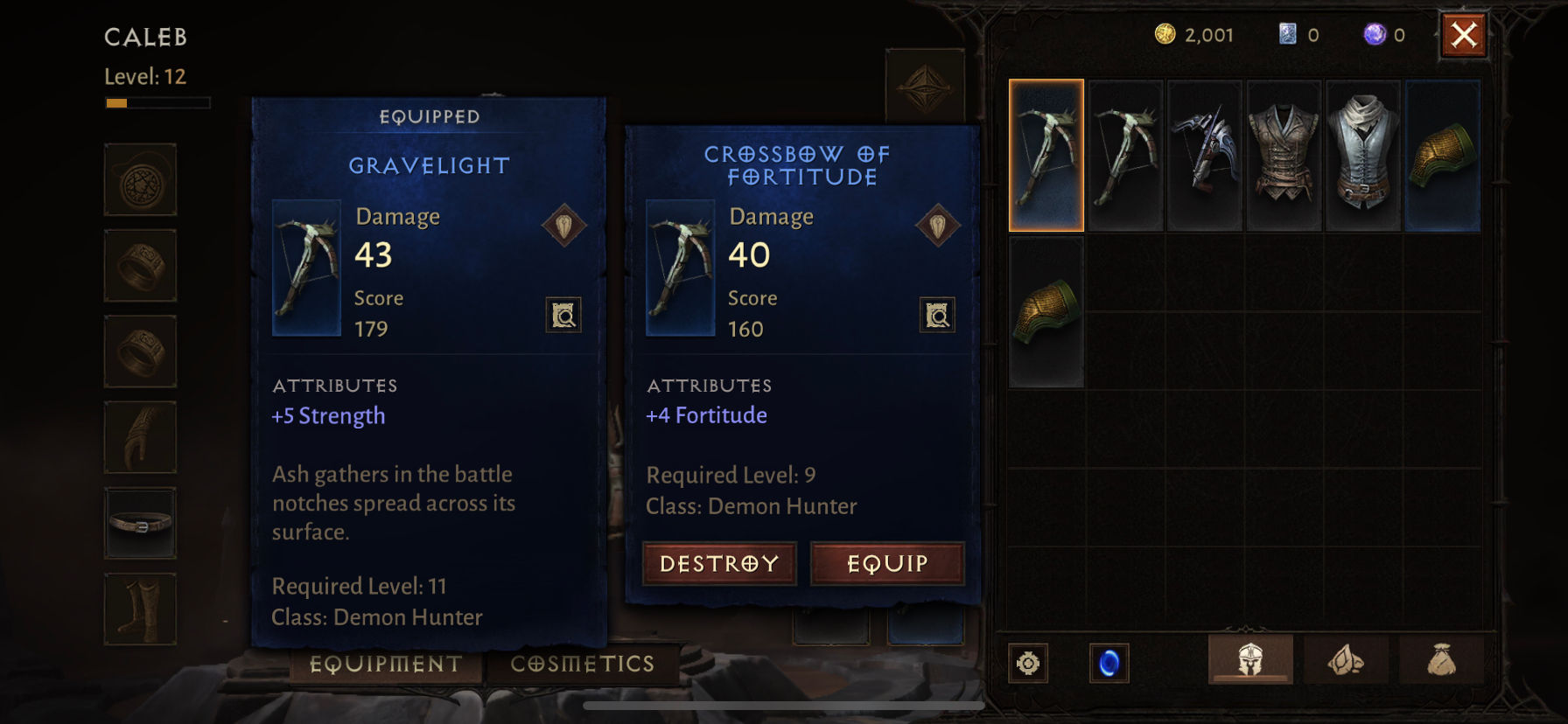Select the dark hand crossbow item

coord(1205,156)
